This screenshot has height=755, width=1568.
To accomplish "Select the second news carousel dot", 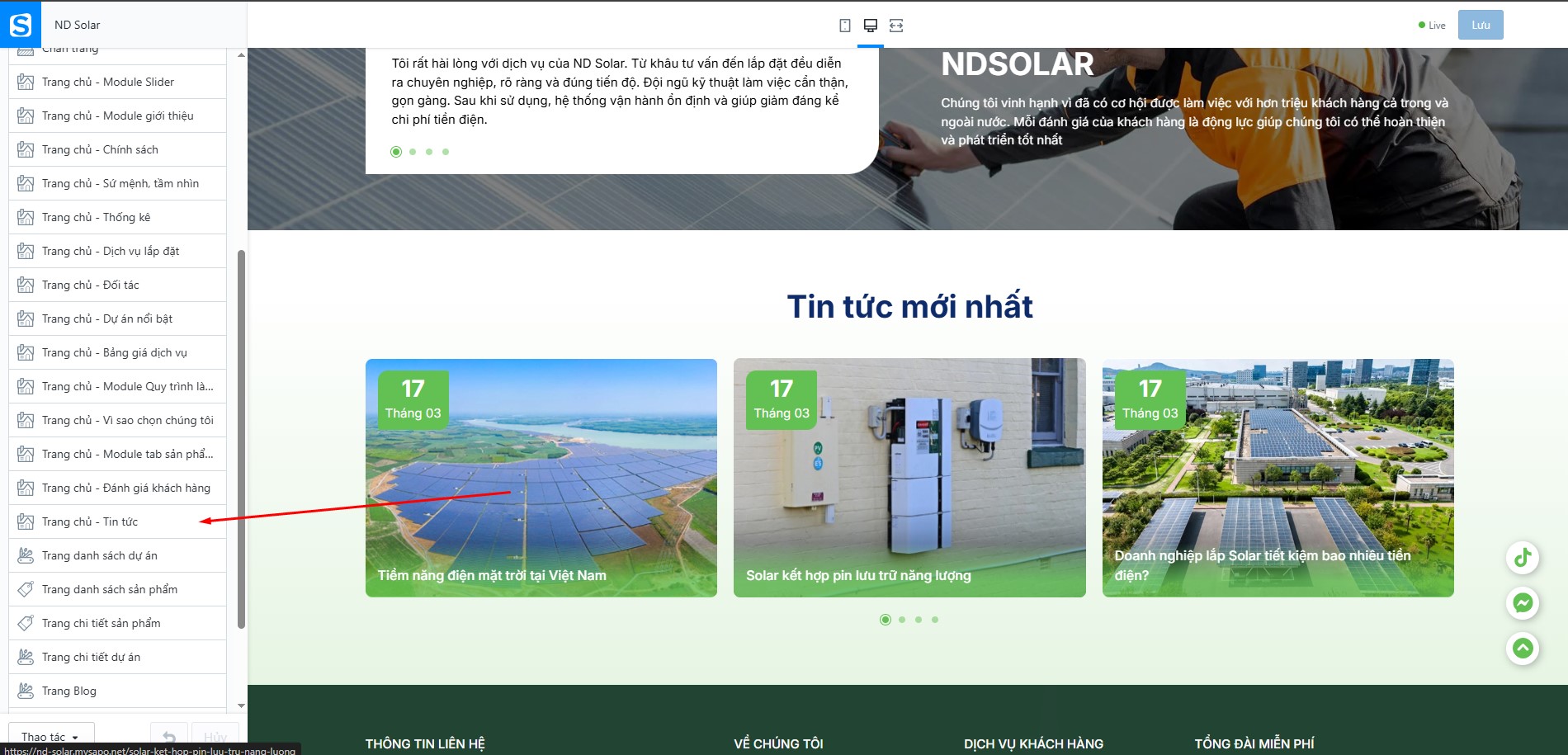I will click(x=902, y=620).
